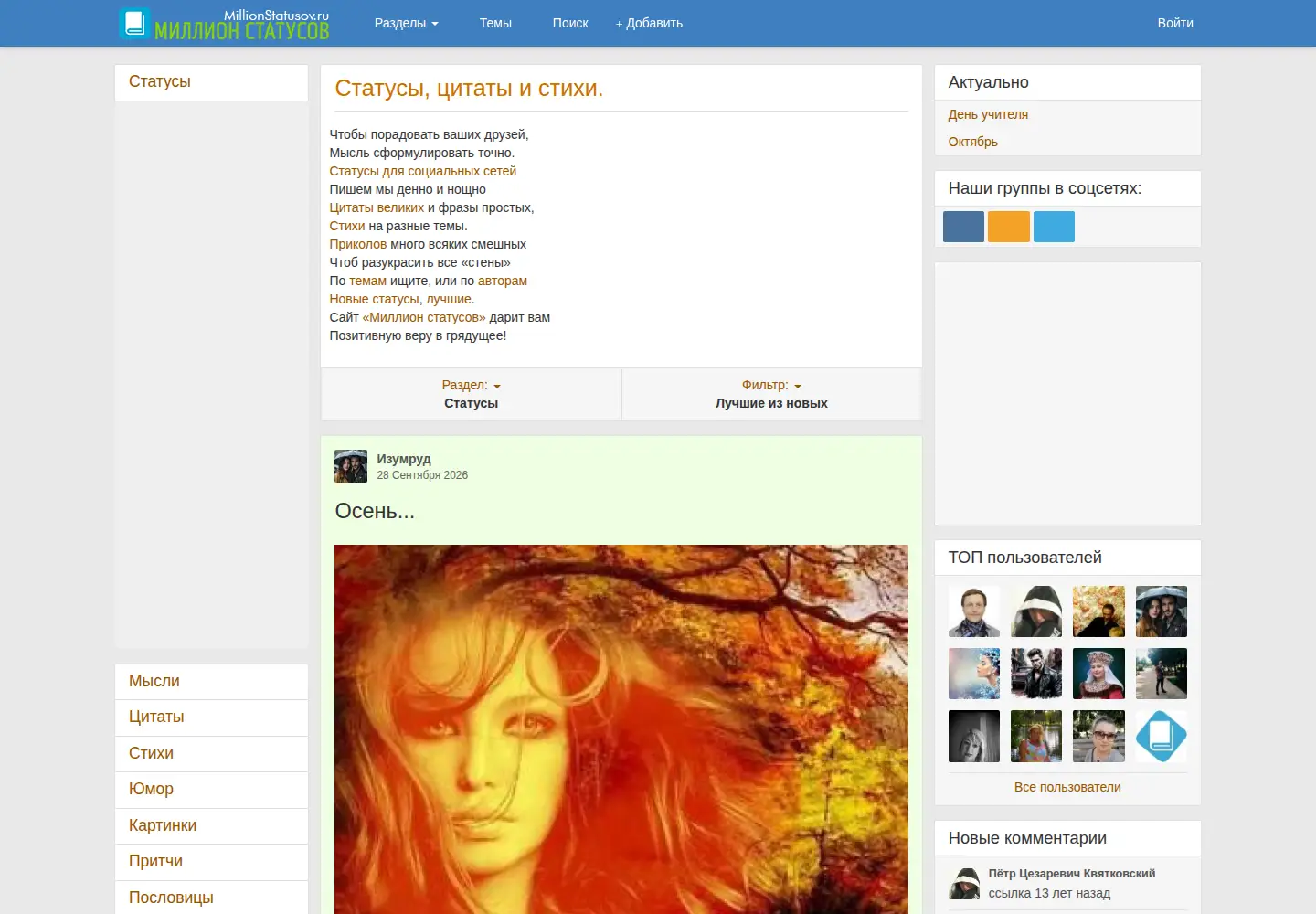Open TOP users couple under umbrella avatar
Viewport: 1316px width, 914px height.
click(1162, 611)
